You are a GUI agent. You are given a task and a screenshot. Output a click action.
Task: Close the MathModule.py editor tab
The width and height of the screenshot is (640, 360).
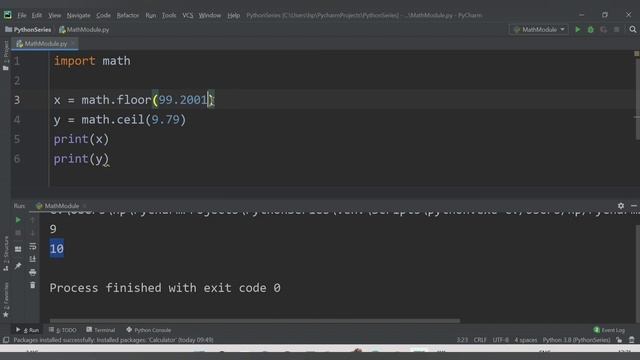(73, 44)
